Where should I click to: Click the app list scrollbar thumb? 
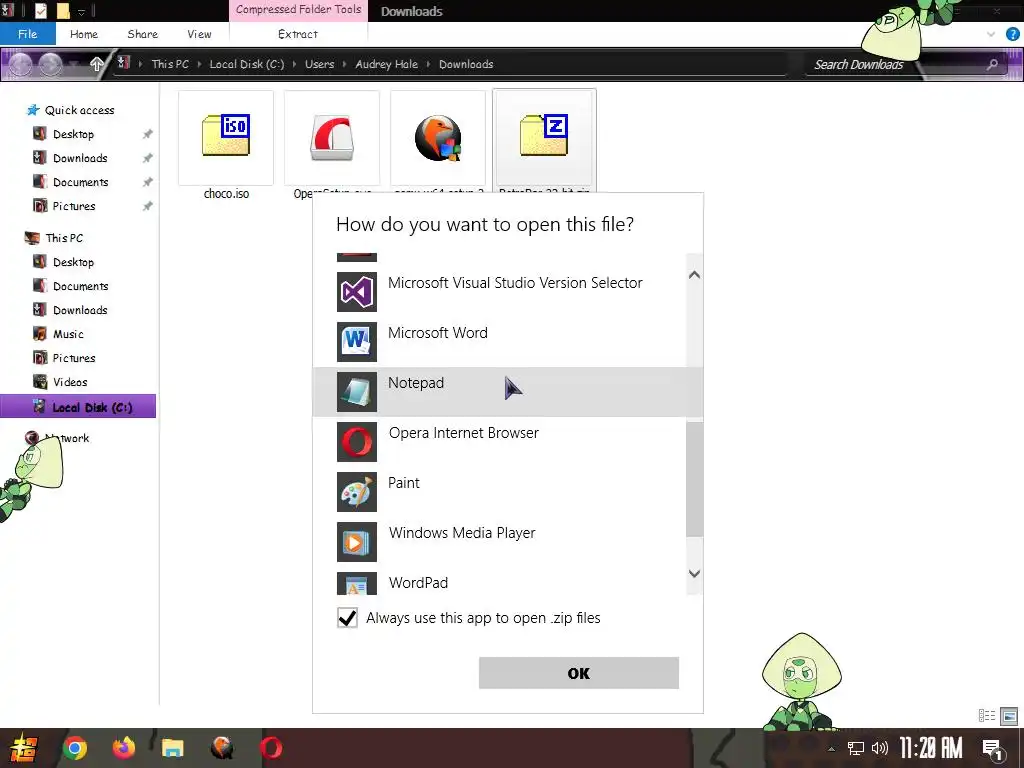(x=695, y=479)
